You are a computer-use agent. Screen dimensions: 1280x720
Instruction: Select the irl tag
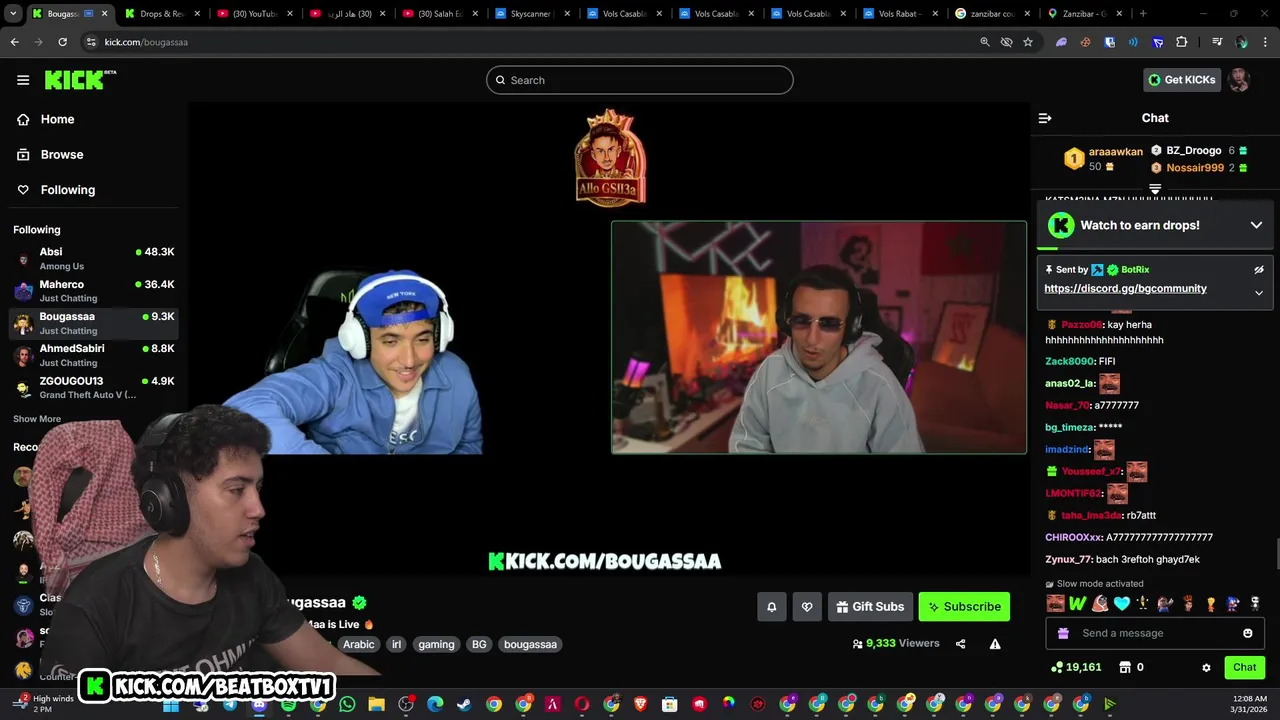[x=396, y=644]
